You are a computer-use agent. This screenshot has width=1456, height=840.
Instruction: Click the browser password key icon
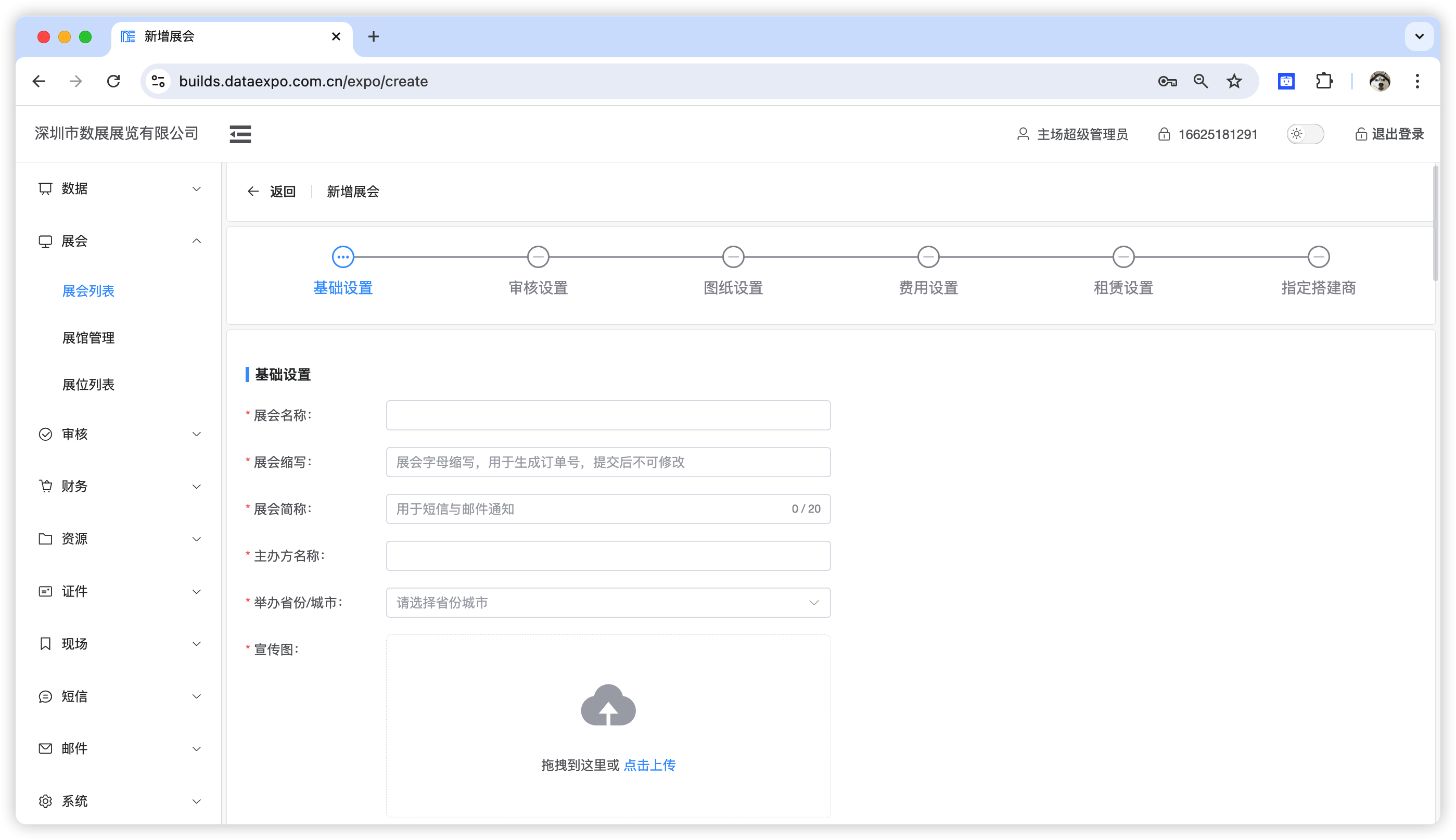[1168, 81]
